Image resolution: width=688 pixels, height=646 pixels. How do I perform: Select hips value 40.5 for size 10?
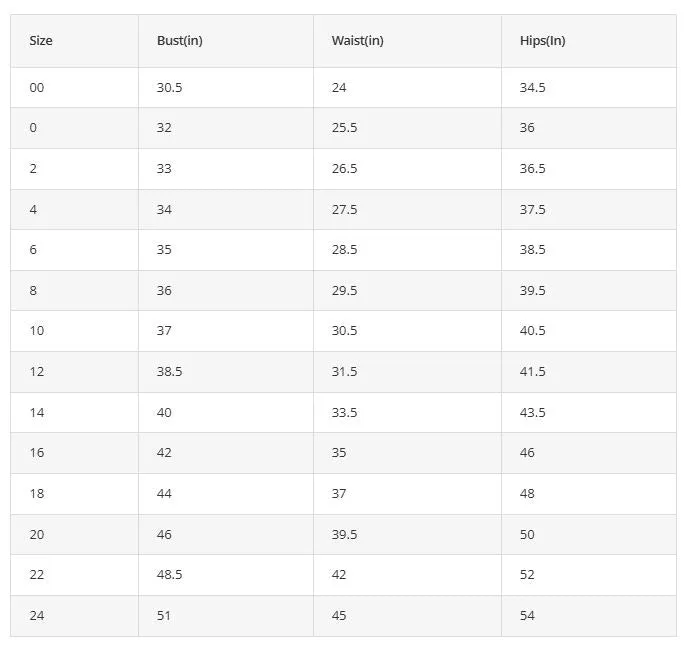[x=533, y=330]
